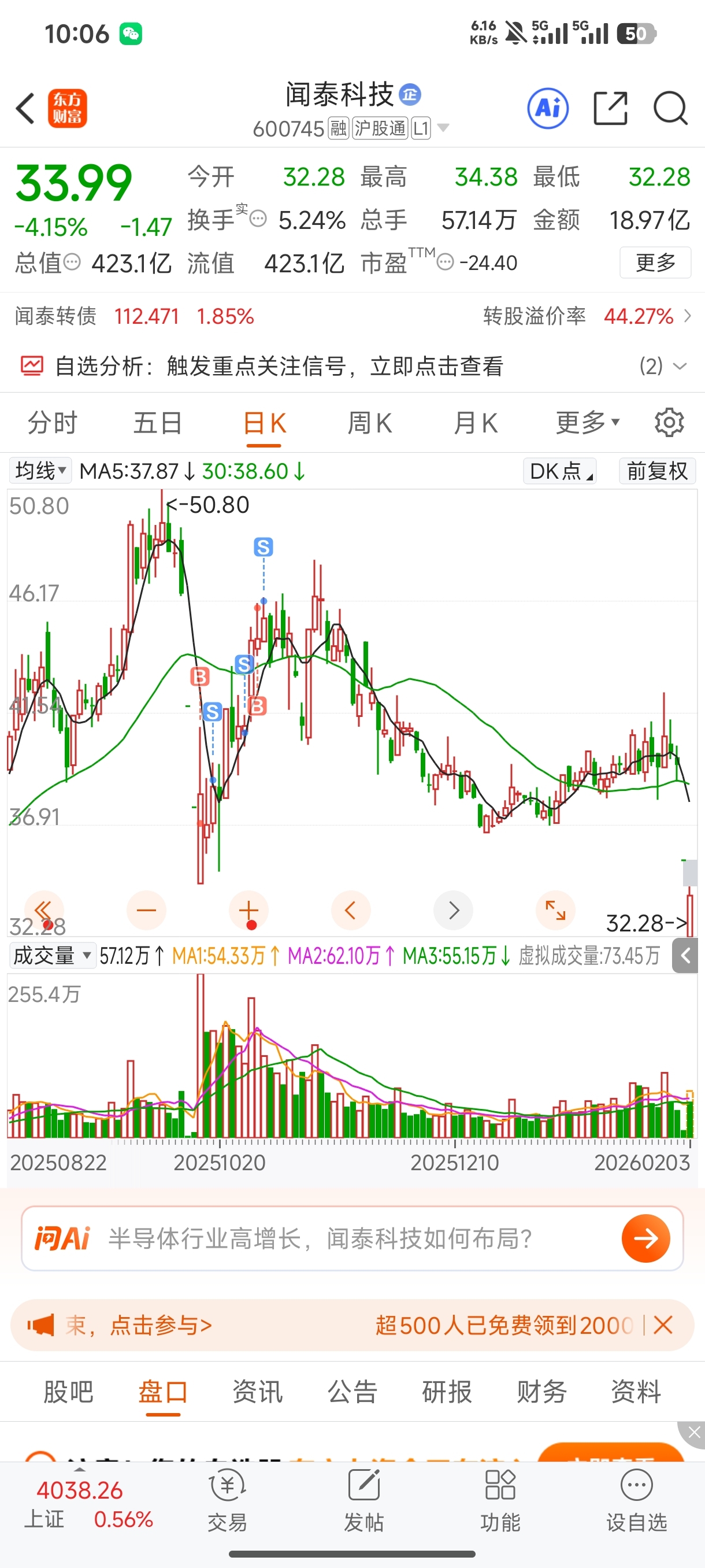Open the 均线 indicator dropdown
The width and height of the screenshot is (705, 1568).
[x=40, y=471]
